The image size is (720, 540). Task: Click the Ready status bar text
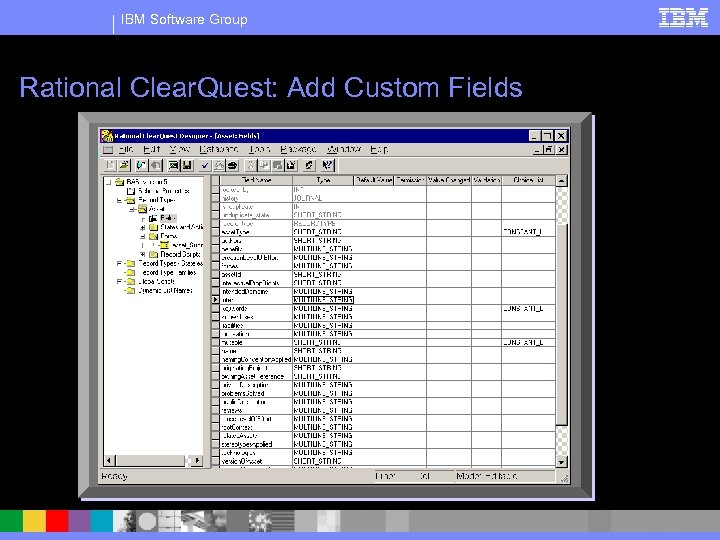[x=114, y=476]
